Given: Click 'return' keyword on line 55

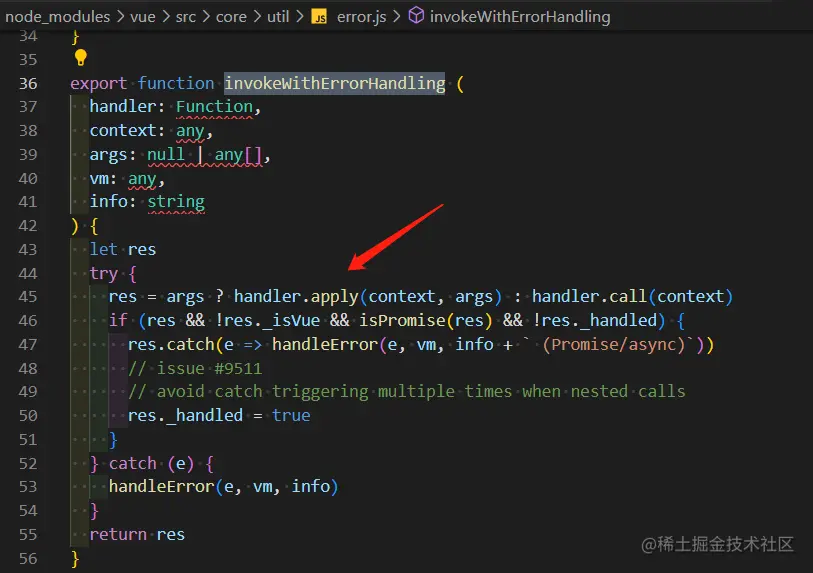Looking at the screenshot, I should click(x=118, y=534).
